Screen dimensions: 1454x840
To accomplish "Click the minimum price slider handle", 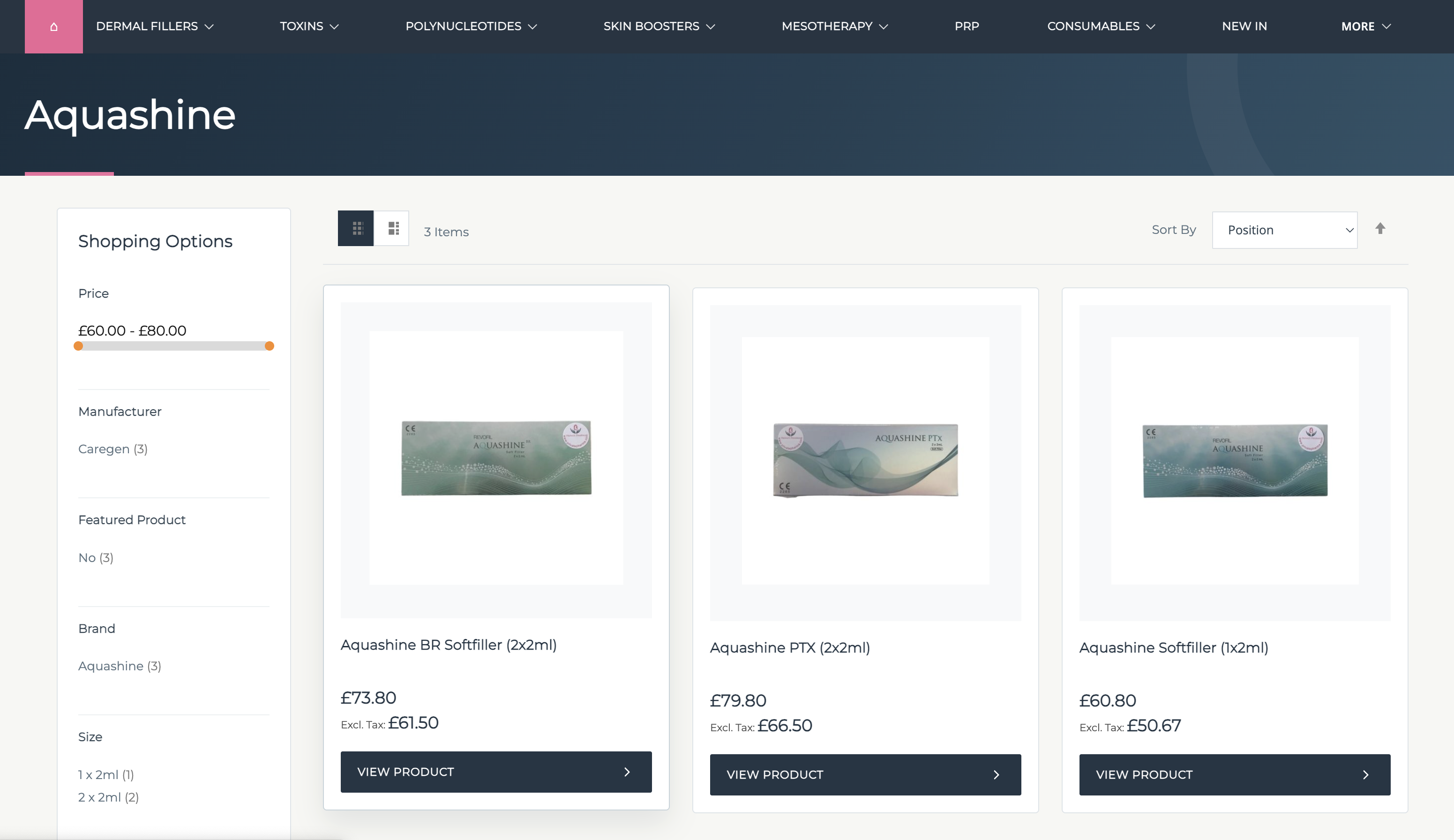I will tap(78, 346).
